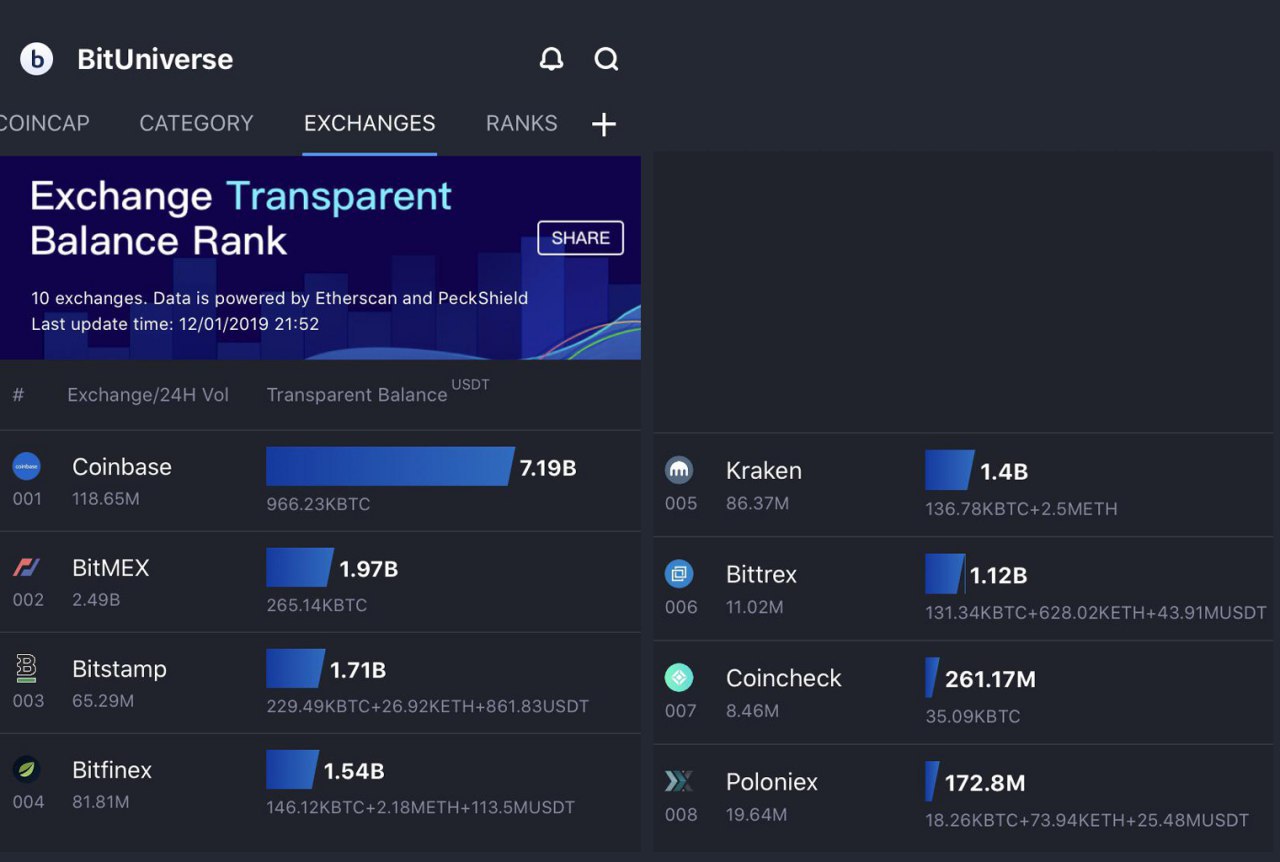
Task: Switch to the CATEGORY tab
Action: (x=196, y=123)
